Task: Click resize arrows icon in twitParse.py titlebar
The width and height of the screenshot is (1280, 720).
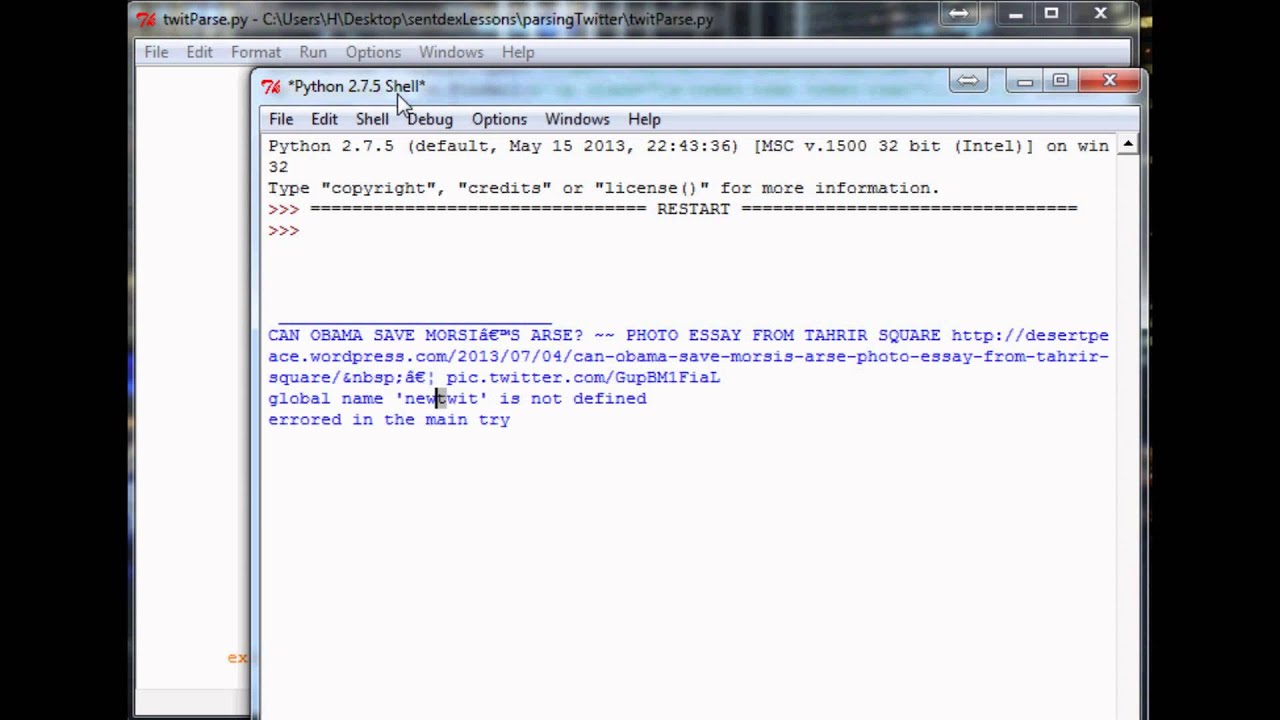Action: click(958, 13)
